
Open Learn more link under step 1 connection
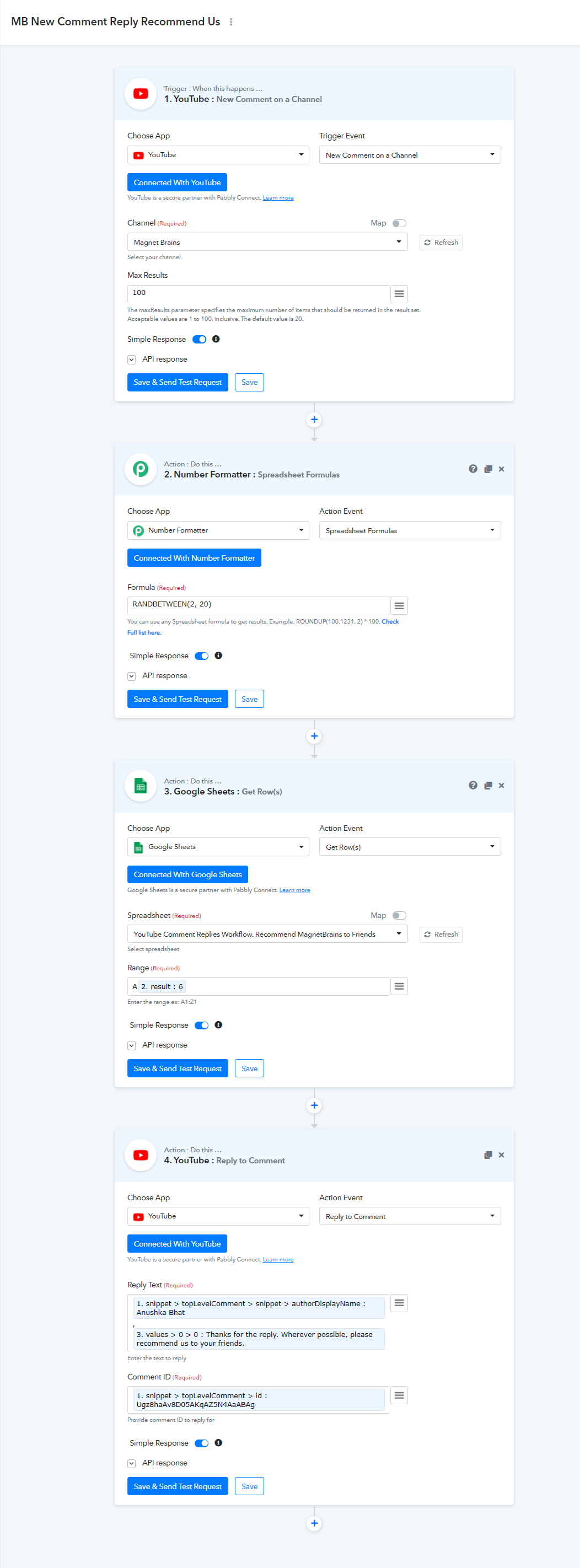[x=278, y=198]
